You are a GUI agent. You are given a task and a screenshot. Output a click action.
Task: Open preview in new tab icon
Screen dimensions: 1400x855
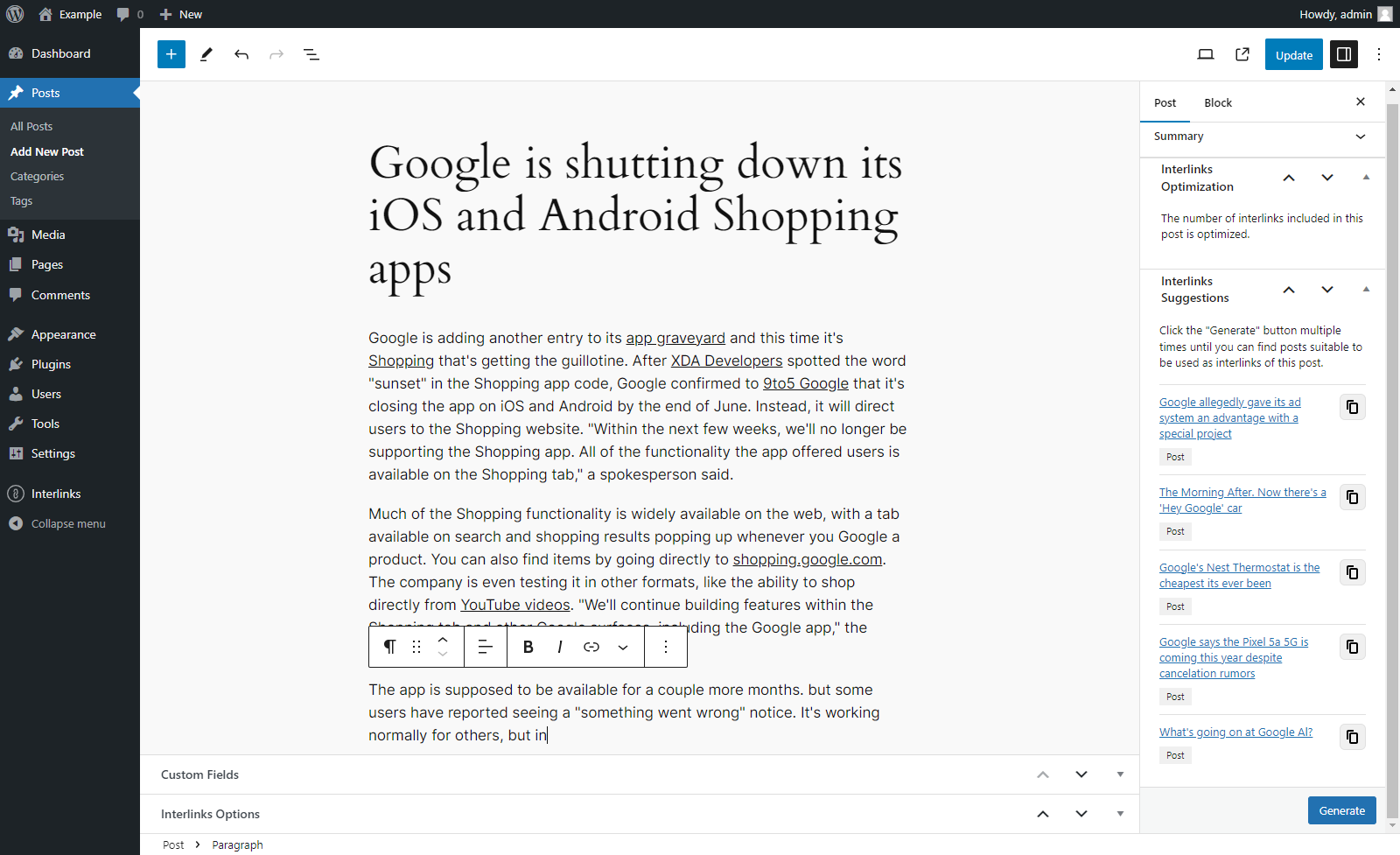[x=1242, y=54]
